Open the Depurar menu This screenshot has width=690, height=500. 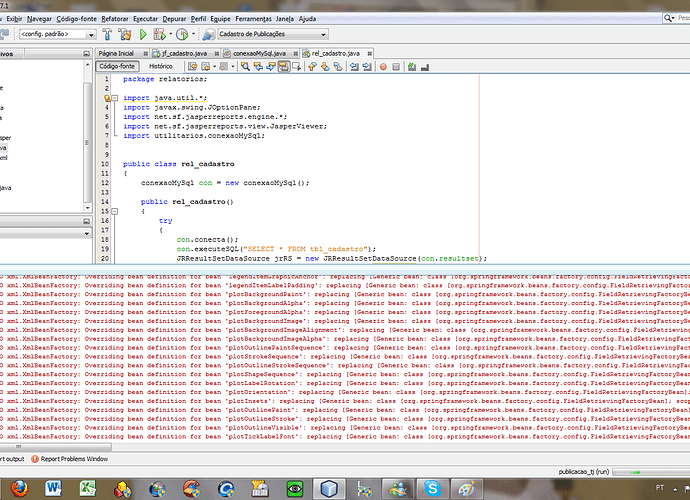(x=174, y=18)
